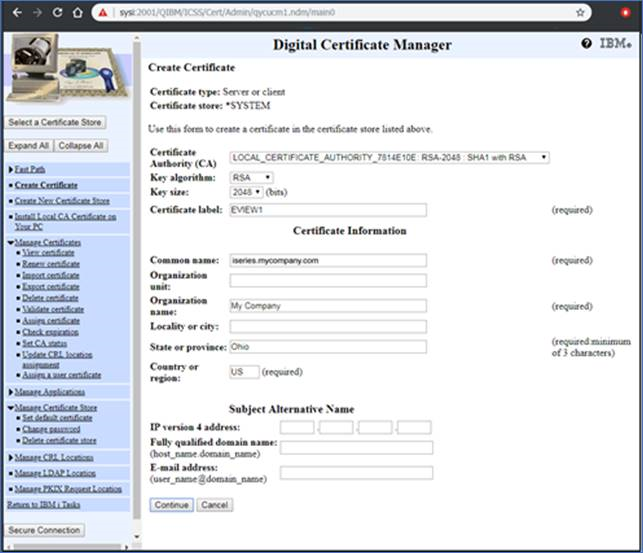Open the Manage PKIX Request Location link
This screenshot has height=553, width=643.
point(68,489)
